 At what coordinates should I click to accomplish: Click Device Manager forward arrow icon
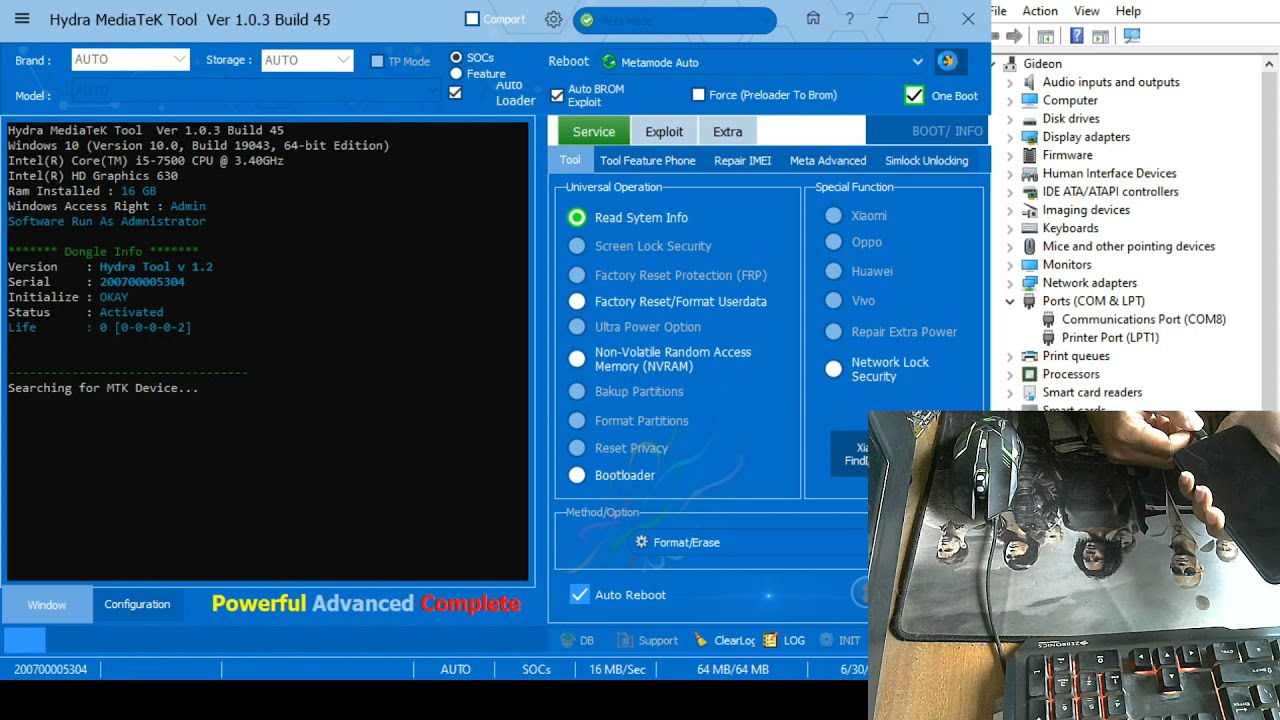(1014, 36)
